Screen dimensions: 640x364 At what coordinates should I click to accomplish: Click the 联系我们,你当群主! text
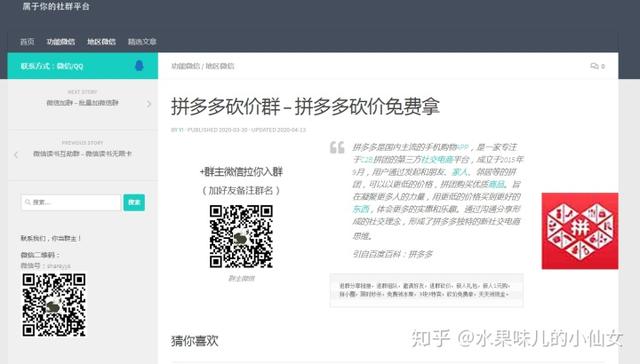(x=51, y=238)
